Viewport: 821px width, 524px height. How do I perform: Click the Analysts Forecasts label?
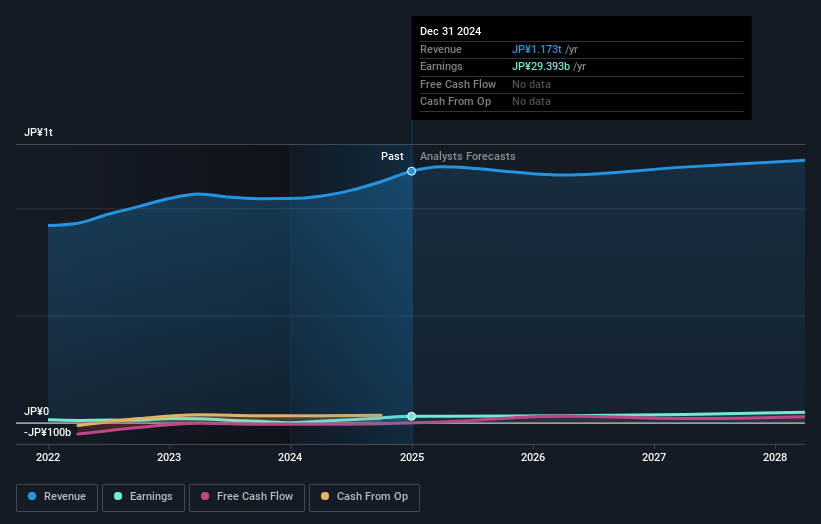468,157
